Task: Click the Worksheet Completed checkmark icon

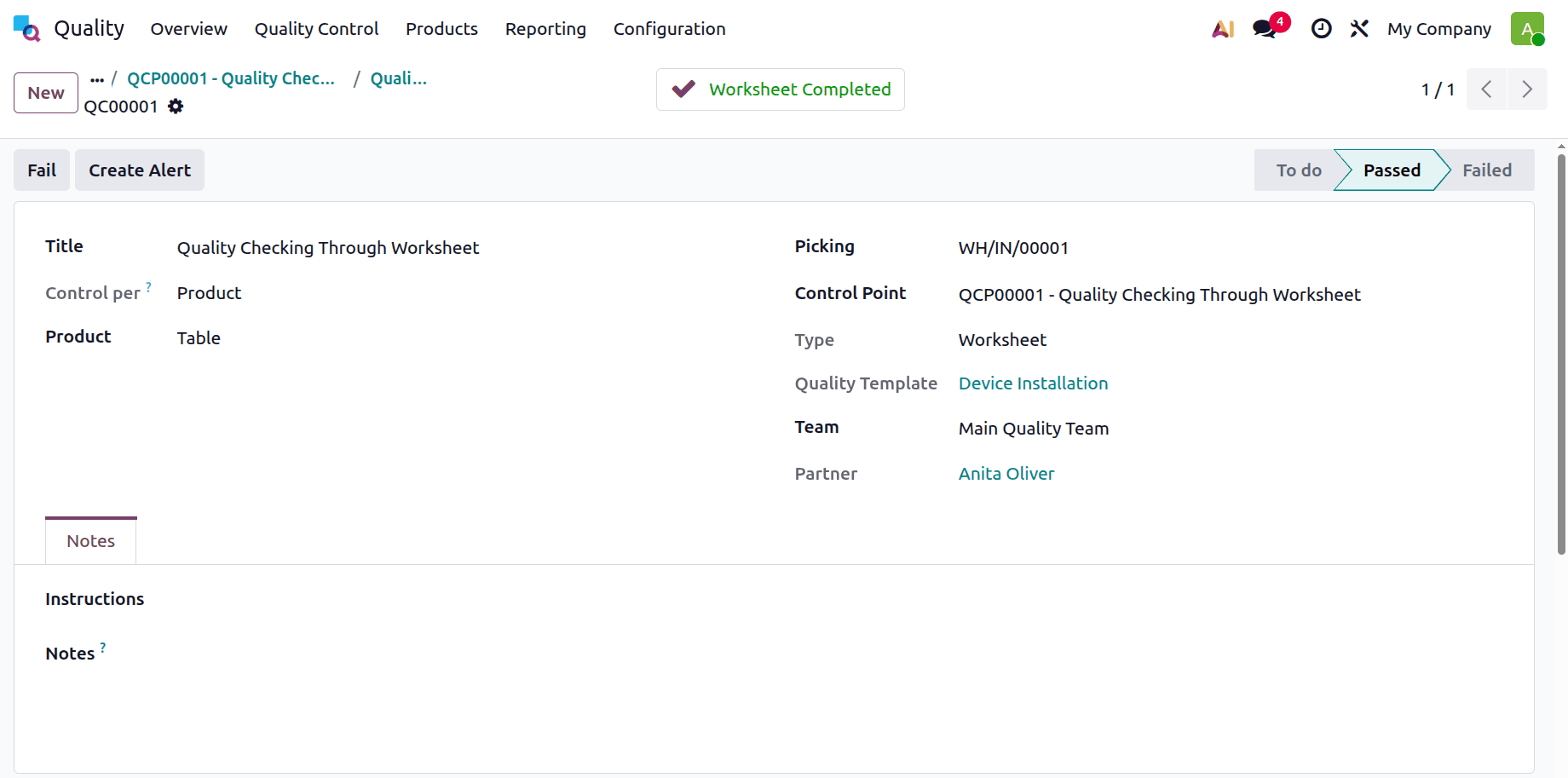Action: click(683, 89)
